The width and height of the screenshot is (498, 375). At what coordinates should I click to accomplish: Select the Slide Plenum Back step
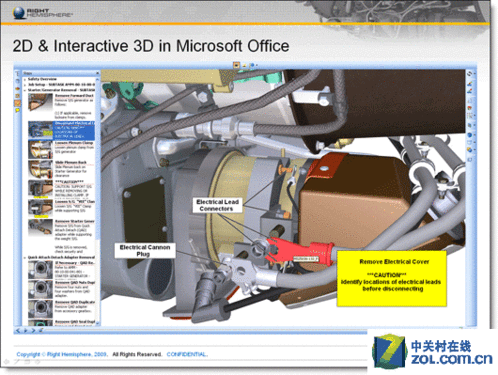coord(61,169)
